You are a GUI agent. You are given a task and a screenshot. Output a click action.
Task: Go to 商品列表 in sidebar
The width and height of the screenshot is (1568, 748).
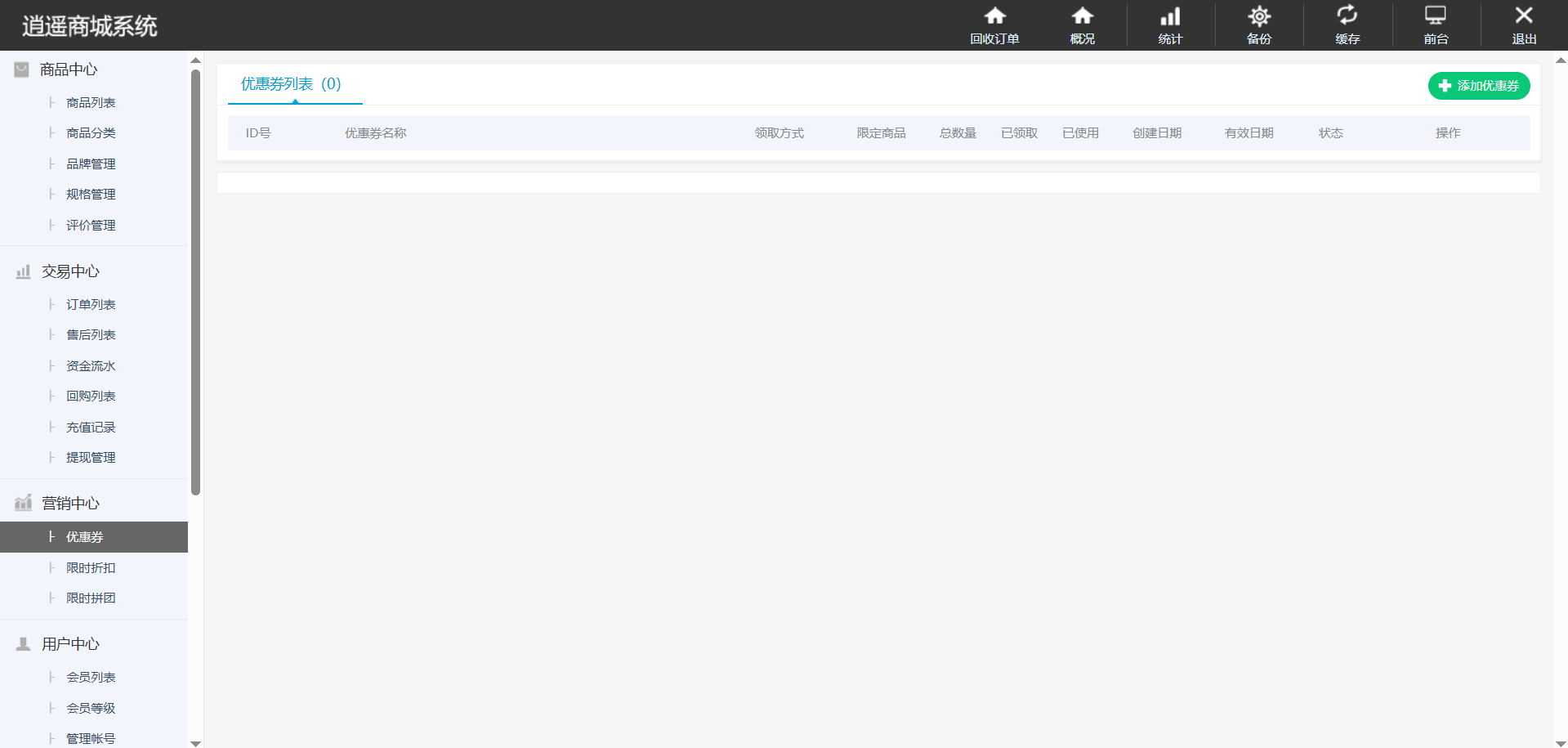pos(91,103)
